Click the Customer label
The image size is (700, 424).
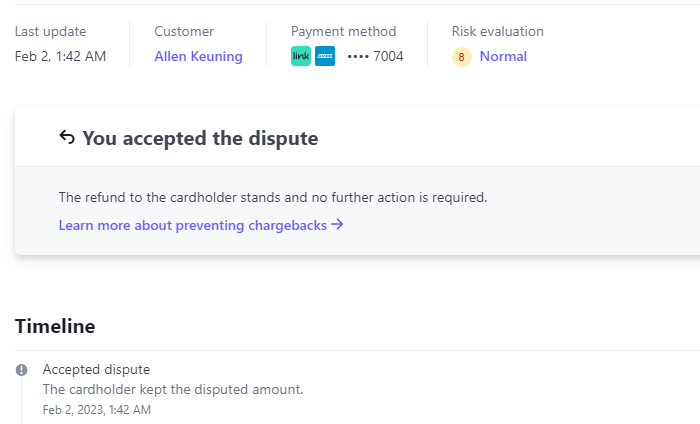[x=184, y=31]
